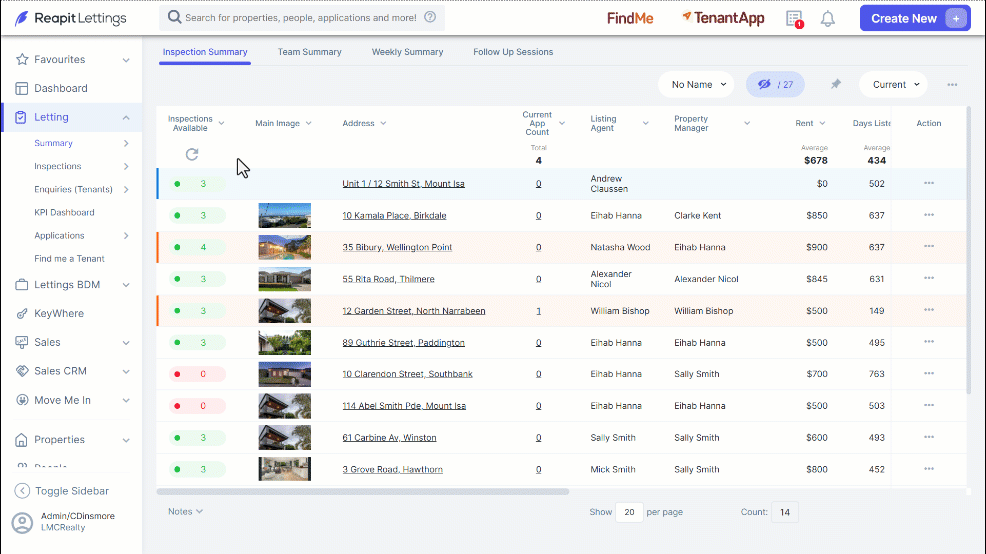Open the 35 Bibury, Wellington Point address link
The image size is (986, 554).
(397, 247)
